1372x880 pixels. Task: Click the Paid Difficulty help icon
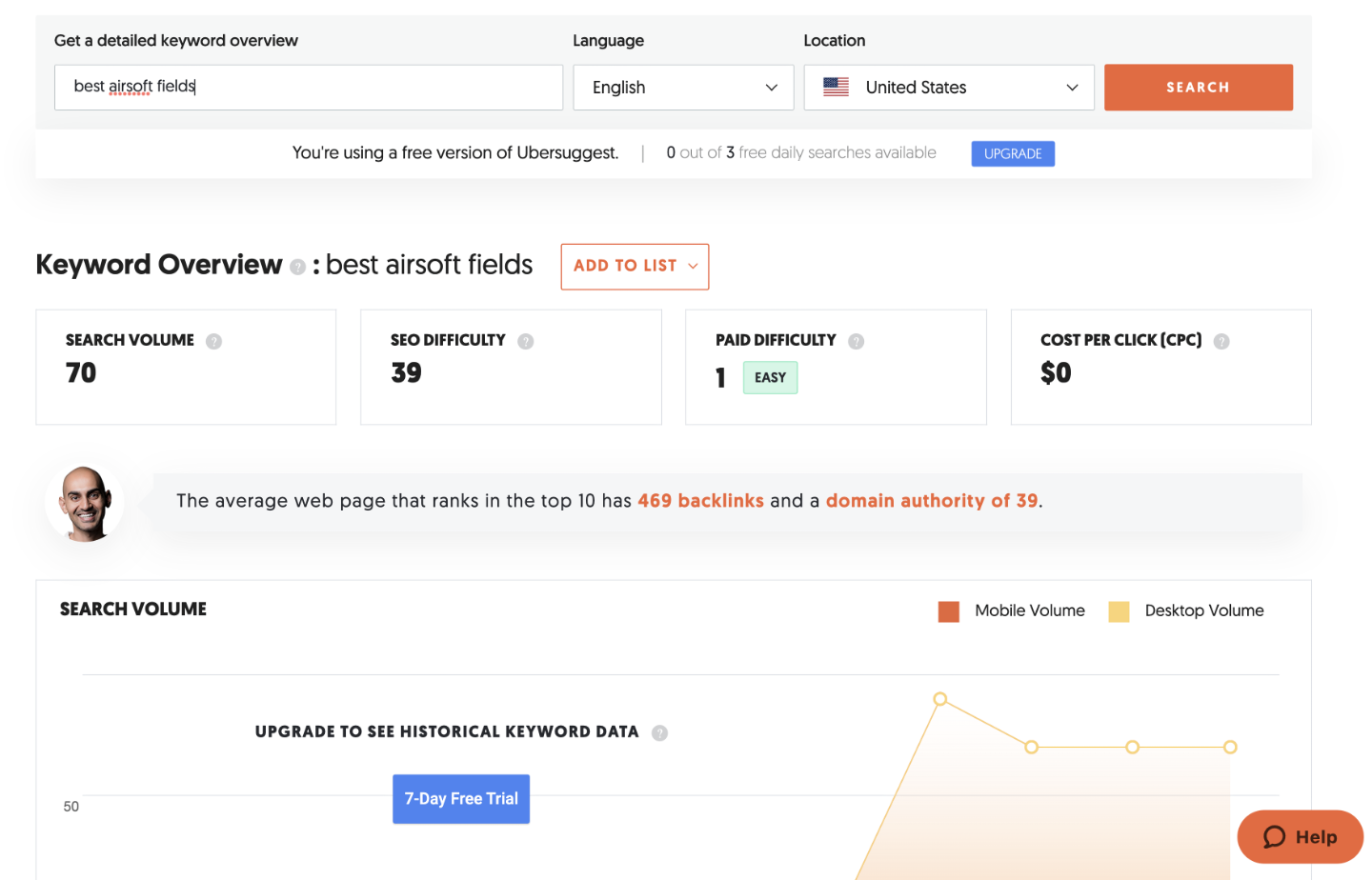tap(856, 341)
